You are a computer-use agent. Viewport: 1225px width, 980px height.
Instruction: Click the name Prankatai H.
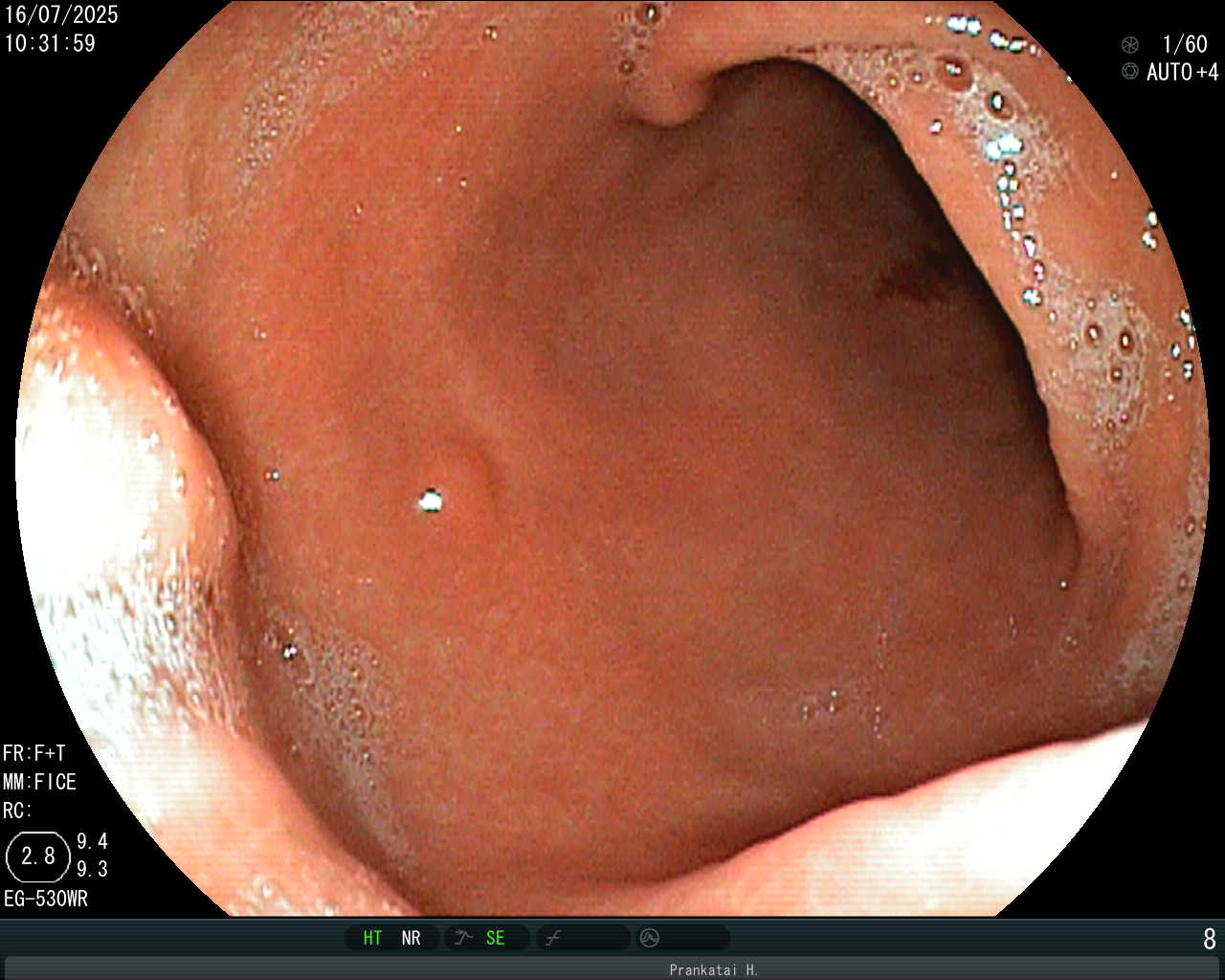[713, 969]
